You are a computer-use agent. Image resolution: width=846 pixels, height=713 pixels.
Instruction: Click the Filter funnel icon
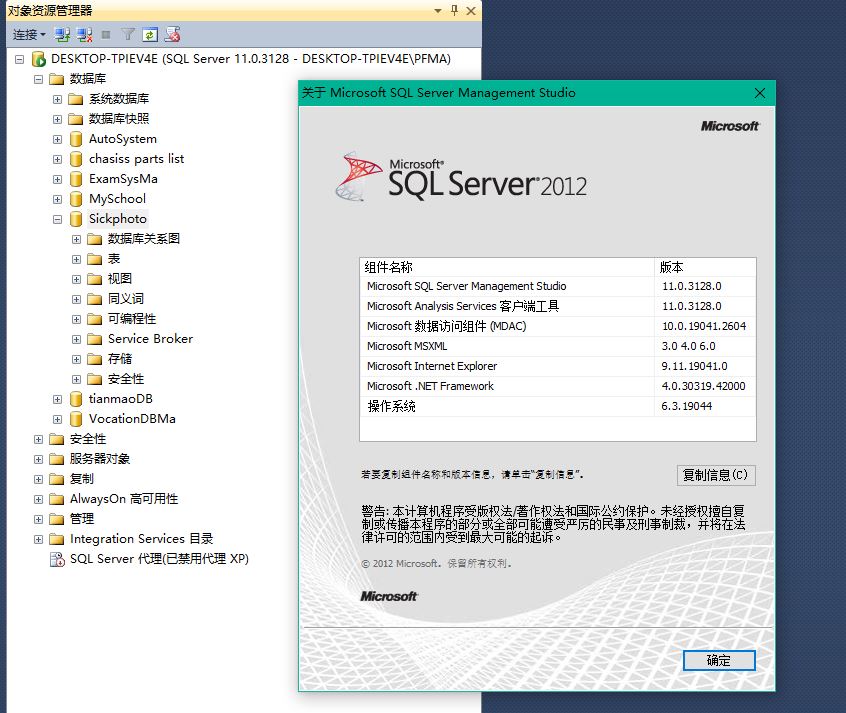point(128,35)
